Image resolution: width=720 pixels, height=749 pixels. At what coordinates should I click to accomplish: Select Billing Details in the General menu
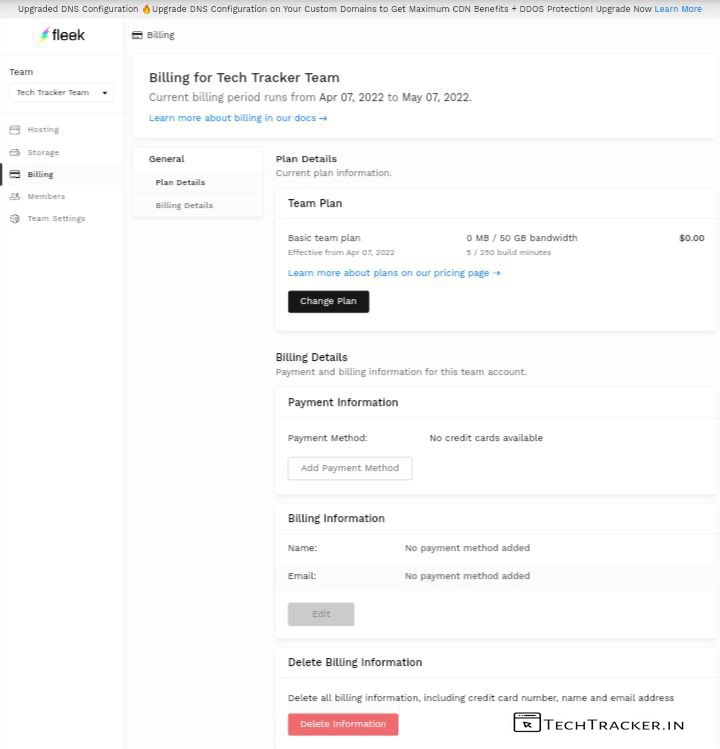[x=184, y=206]
